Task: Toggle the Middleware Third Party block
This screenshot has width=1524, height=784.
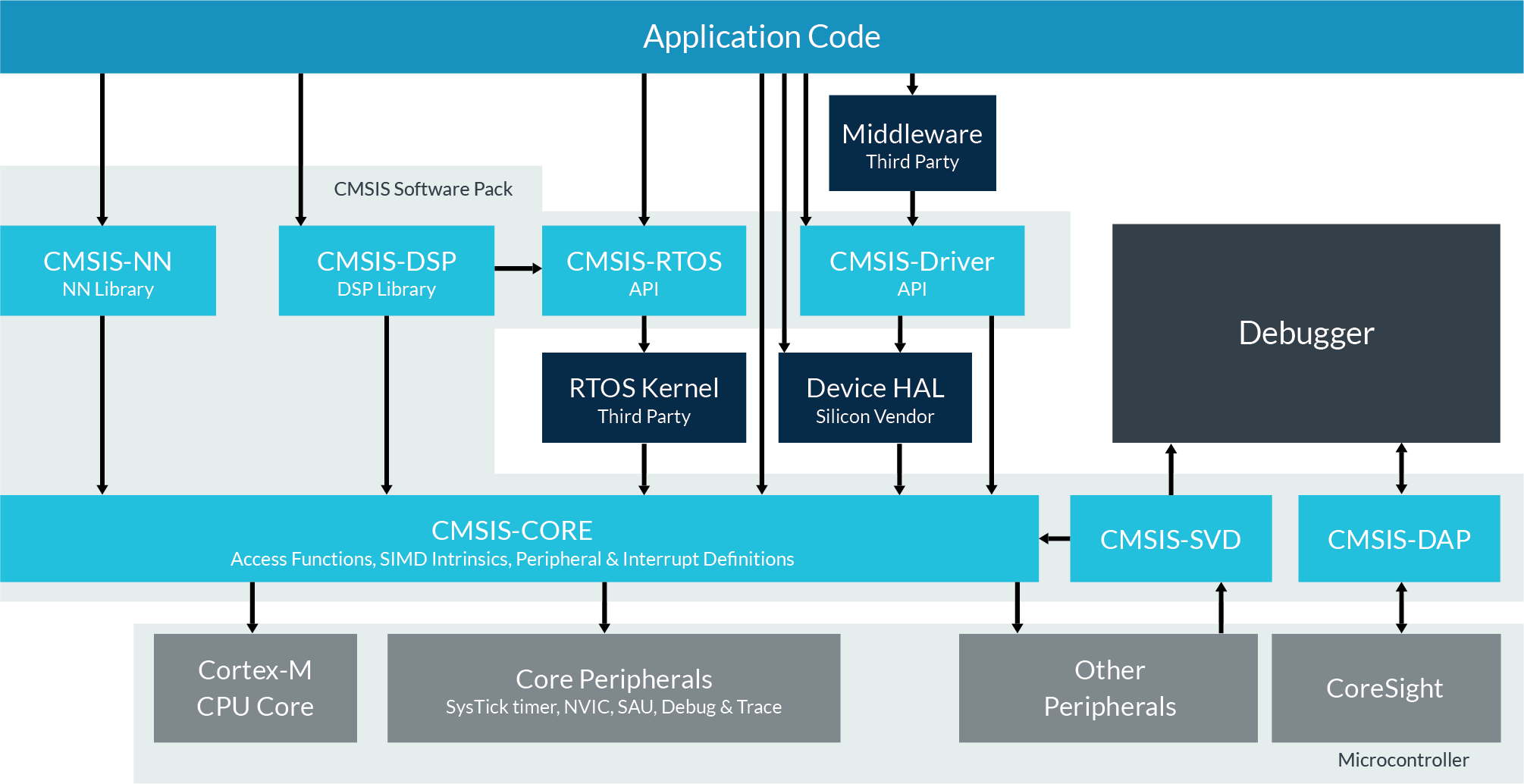Action: (912, 142)
